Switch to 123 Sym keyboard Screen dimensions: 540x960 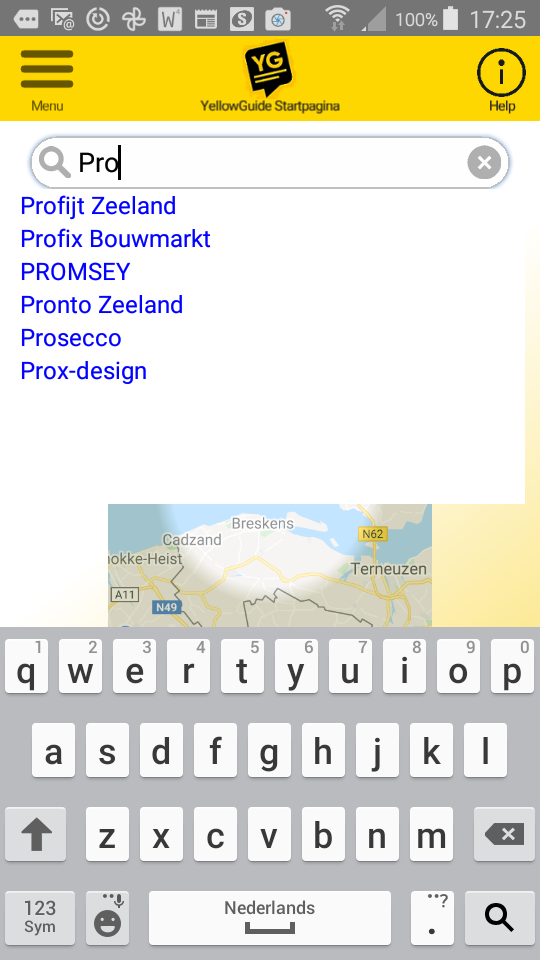point(40,918)
